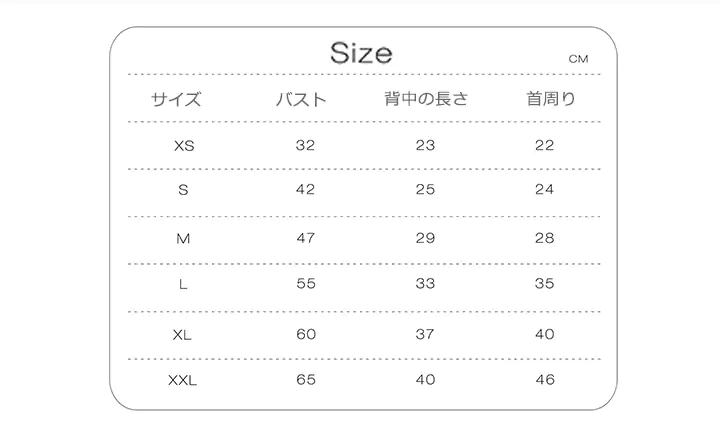720x435 pixels.
Task: Click the XS bust value 32
Action: pyautogui.click(x=305, y=145)
